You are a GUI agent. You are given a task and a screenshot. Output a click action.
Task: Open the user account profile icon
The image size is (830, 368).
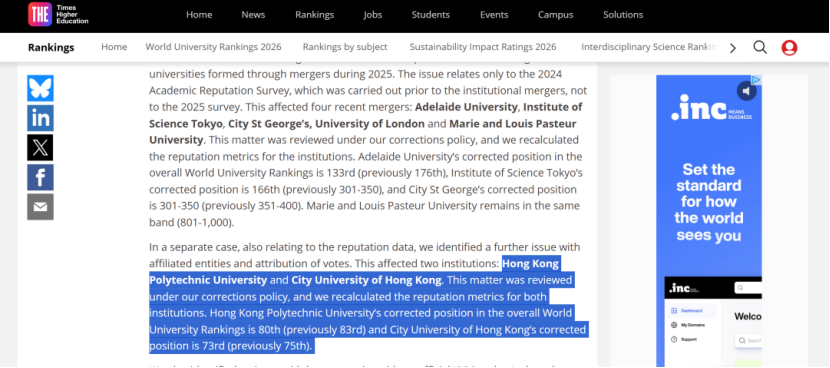[789, 48]
